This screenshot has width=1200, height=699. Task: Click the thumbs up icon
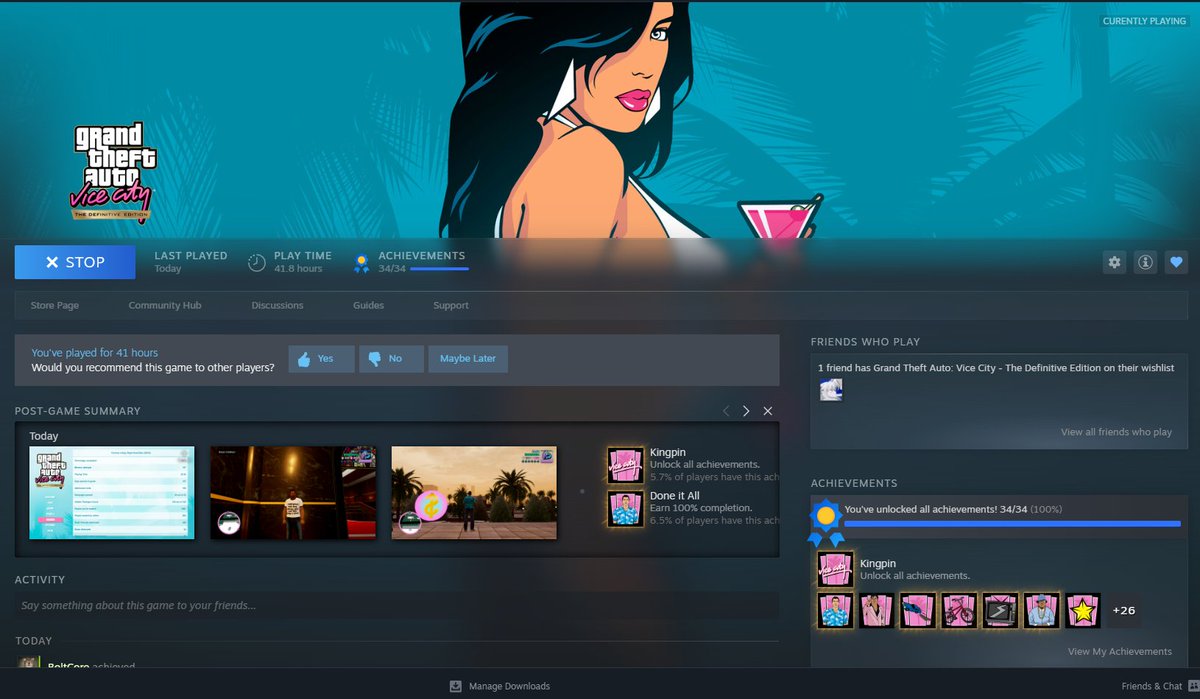tap(304, 359)
